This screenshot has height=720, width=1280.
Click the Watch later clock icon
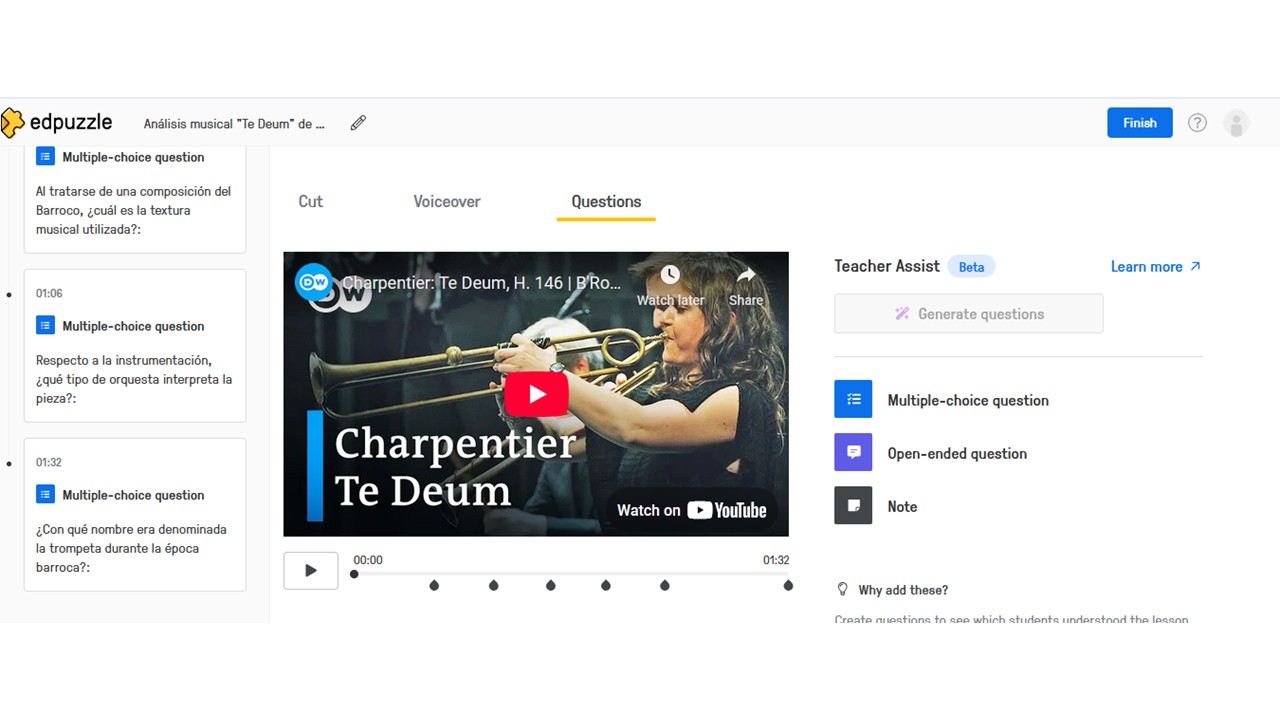670,275
